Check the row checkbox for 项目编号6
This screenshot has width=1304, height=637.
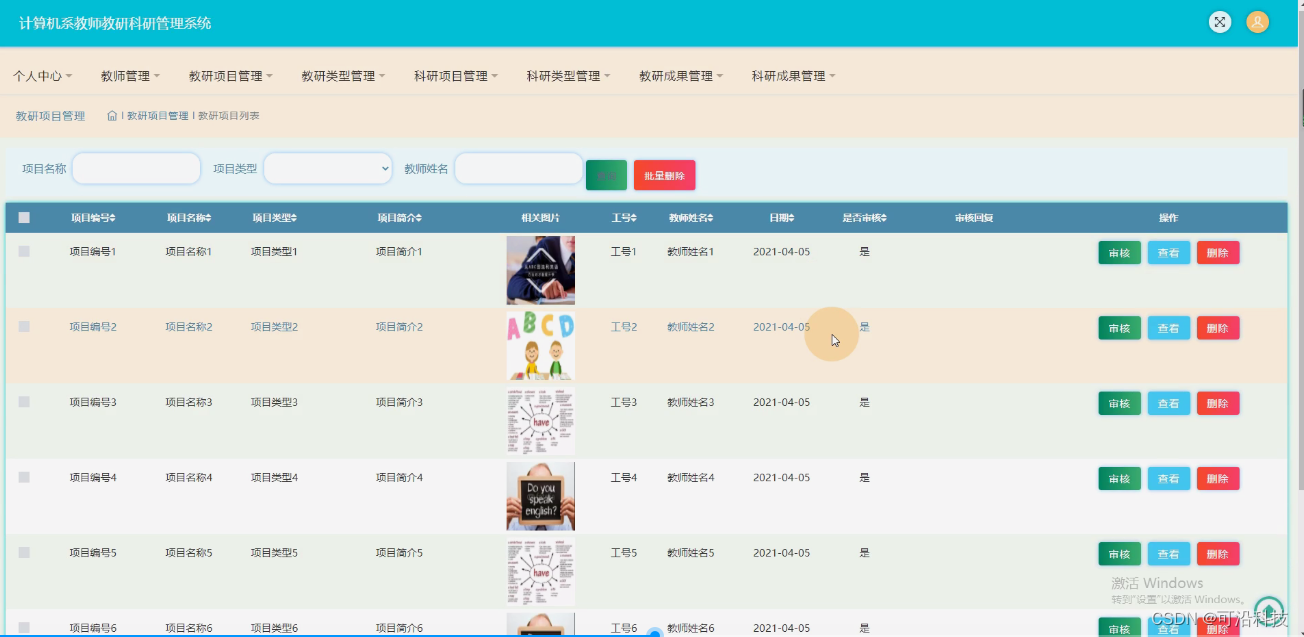point(24,627)
